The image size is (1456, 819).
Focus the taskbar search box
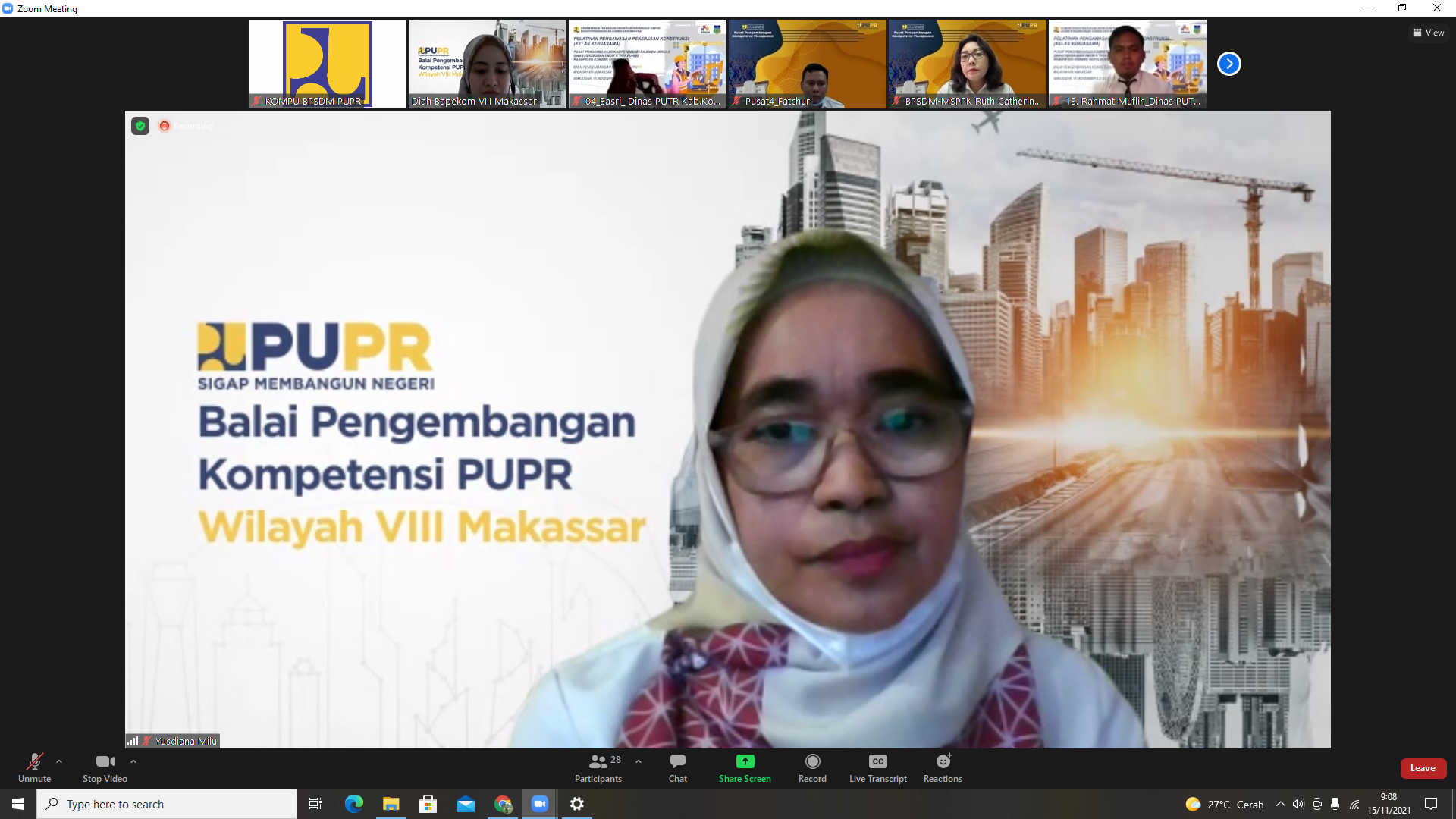(x=167, y=804)
